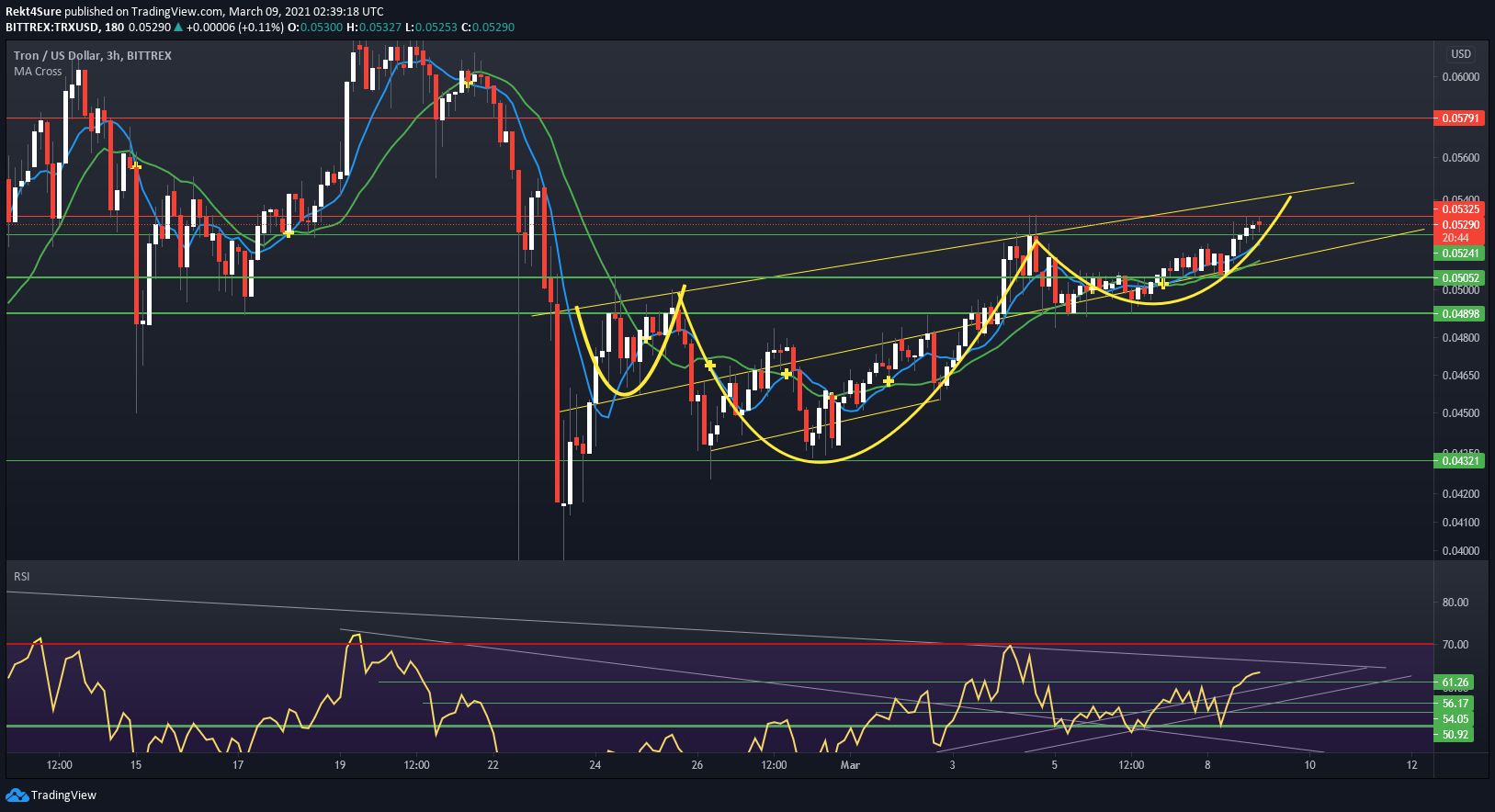Click the RSI 80.00 axis value
Image resolution: width=1495 pixels, height=812 pixels.
pyautogui.click(x=1455, y=602)
